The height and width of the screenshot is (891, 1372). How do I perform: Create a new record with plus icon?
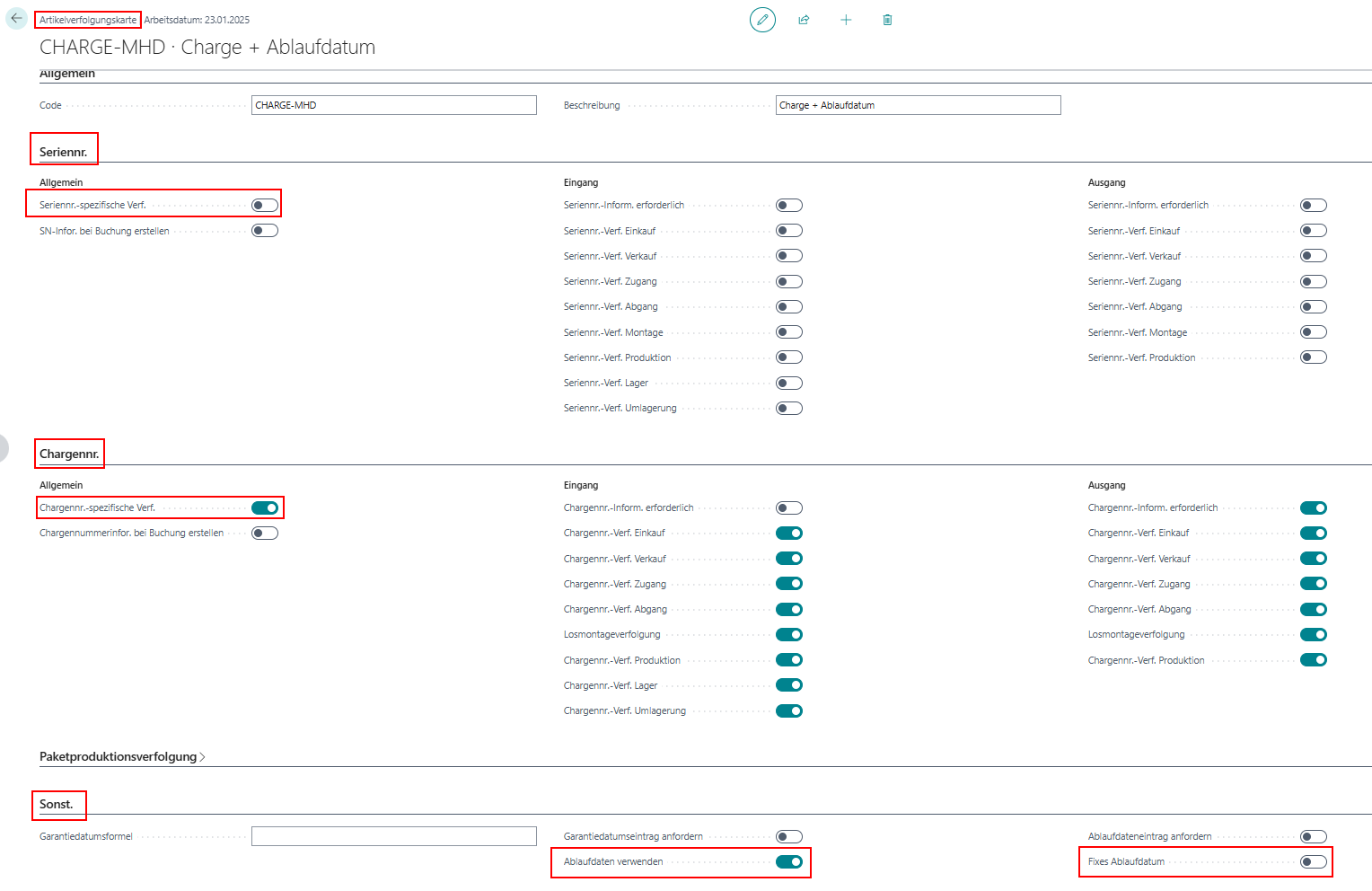pyautogui.click(x=846, y=20)
